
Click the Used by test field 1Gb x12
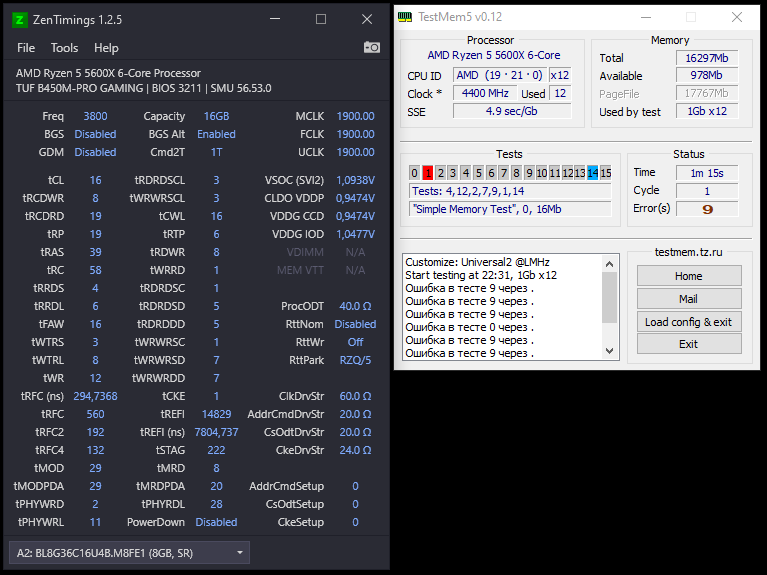coord(707,111)
